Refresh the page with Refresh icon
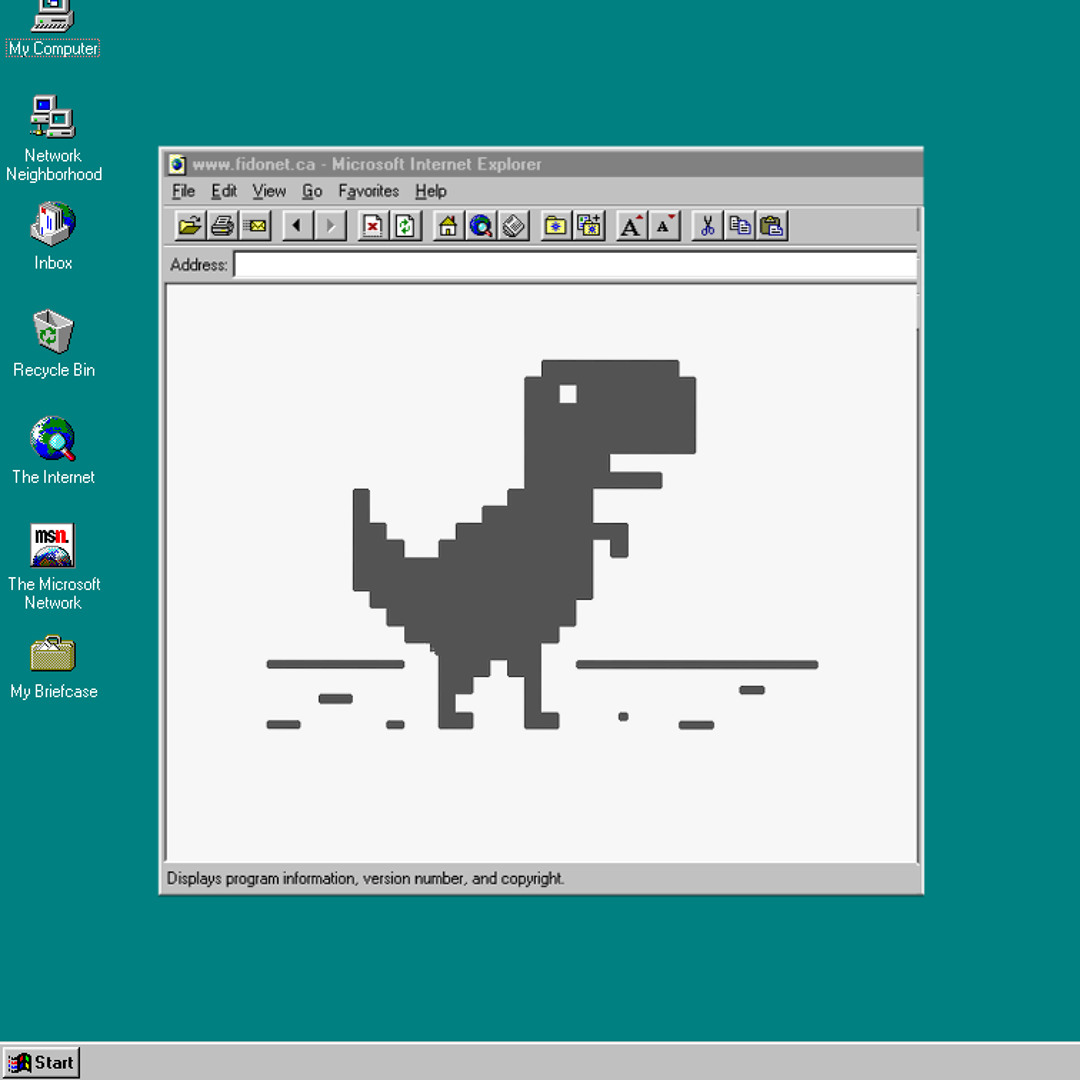This screenshot has height=1080, width=1080. point(405,226)
